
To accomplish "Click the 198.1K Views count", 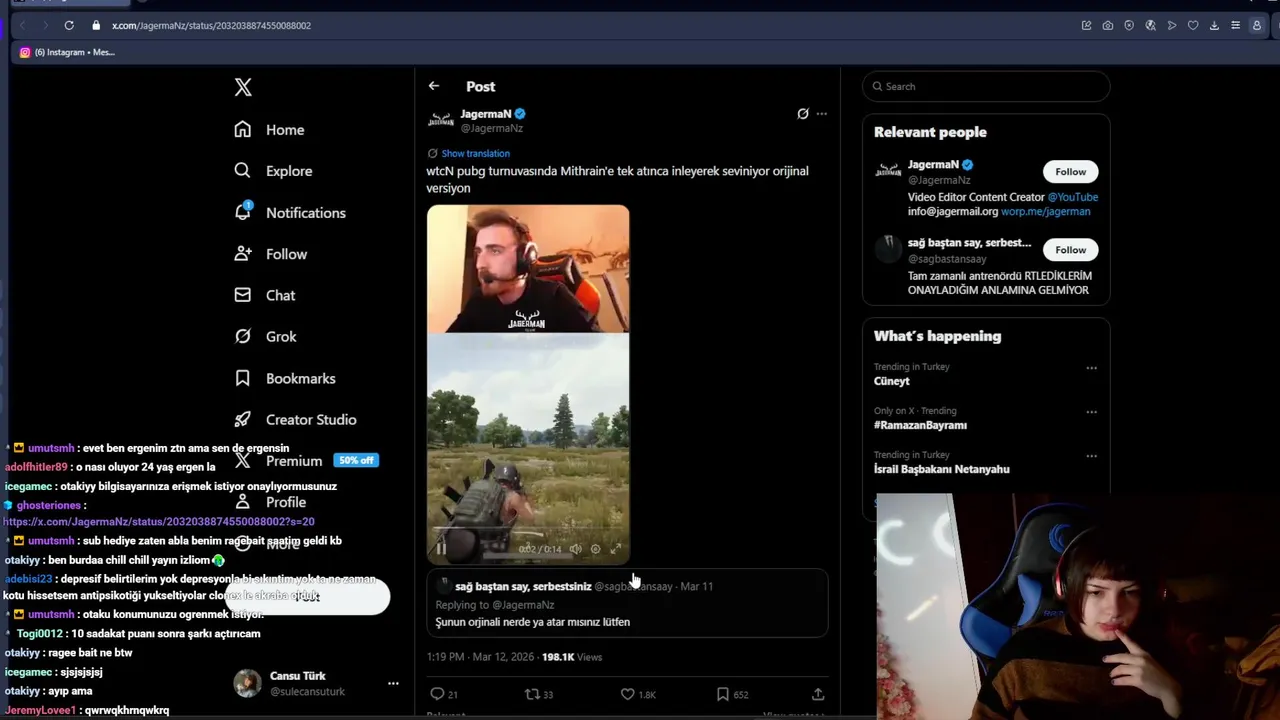I will (x=572, y=657).
